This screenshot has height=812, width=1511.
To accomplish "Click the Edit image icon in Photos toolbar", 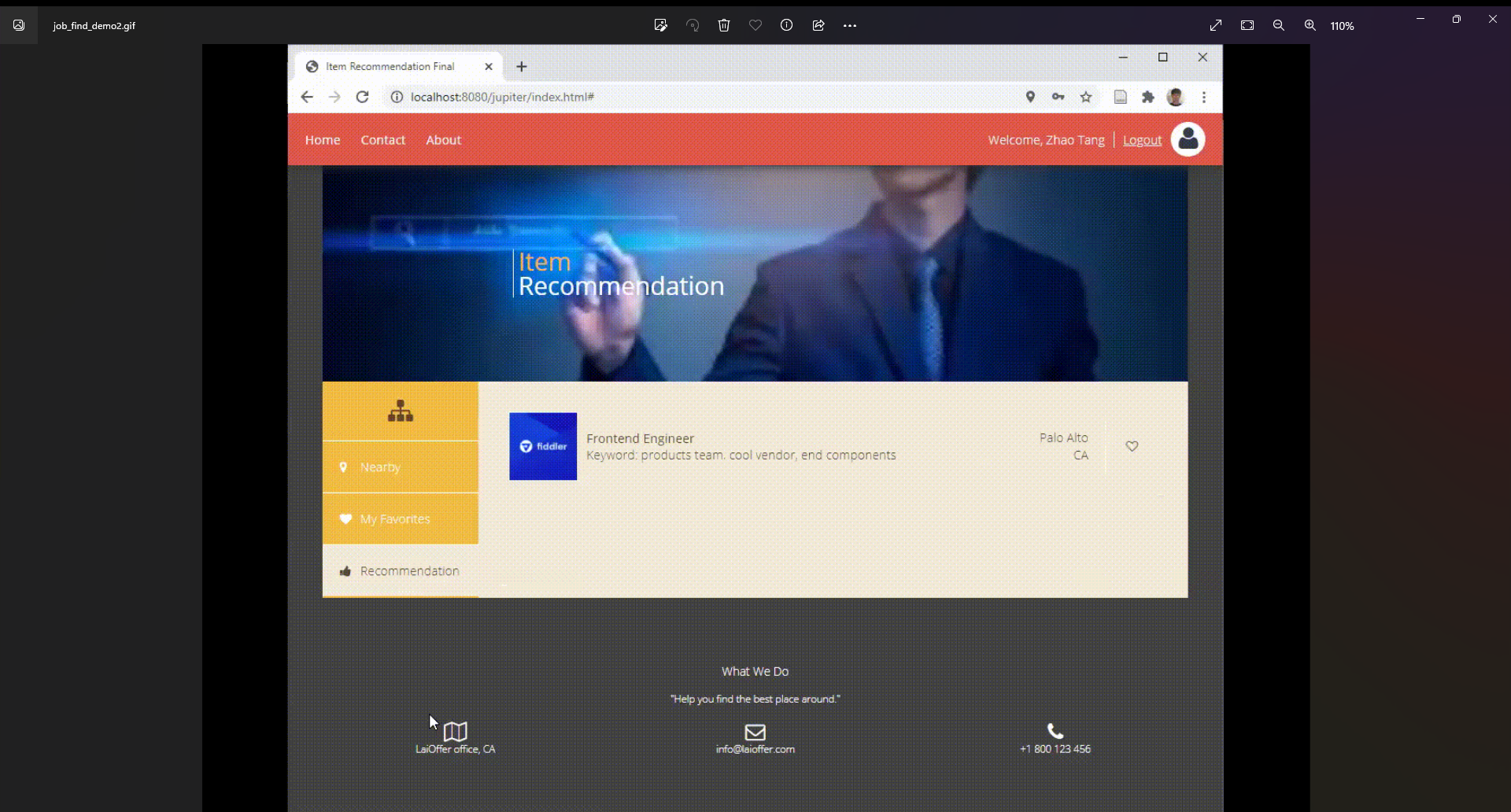I will [x=660, y=25].
